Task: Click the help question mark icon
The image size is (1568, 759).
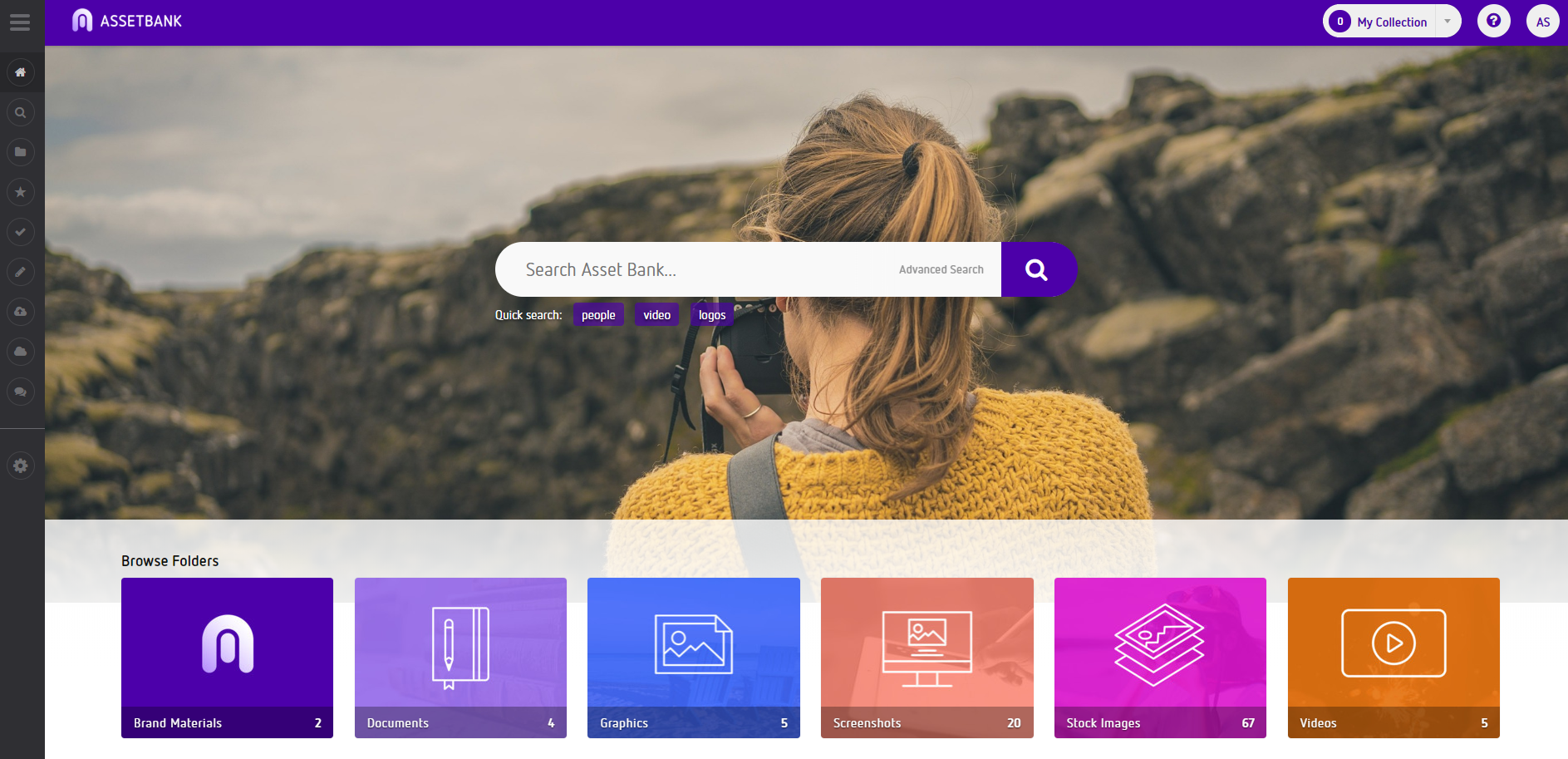Action: tap(1493, 22)
